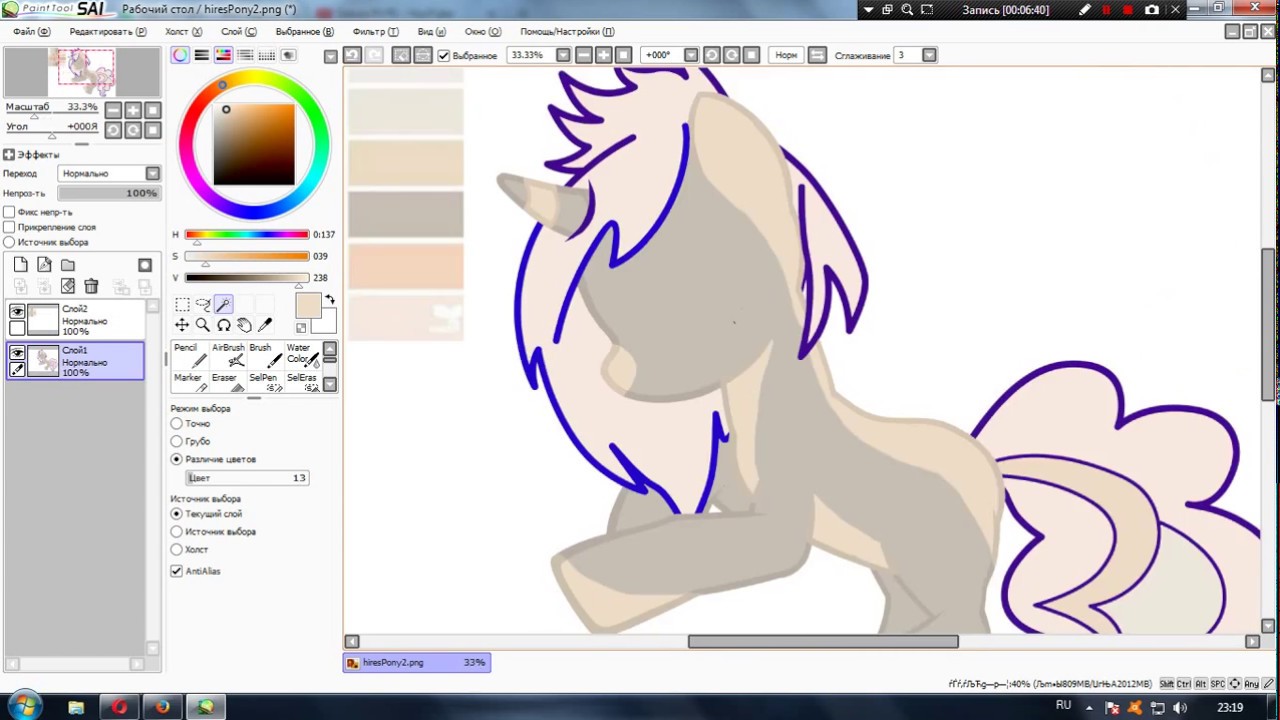Image resolution: width=1280 pixels, height=720 pixels.
Task: Clear the layer with eraser icon
Action: [68, 287]
